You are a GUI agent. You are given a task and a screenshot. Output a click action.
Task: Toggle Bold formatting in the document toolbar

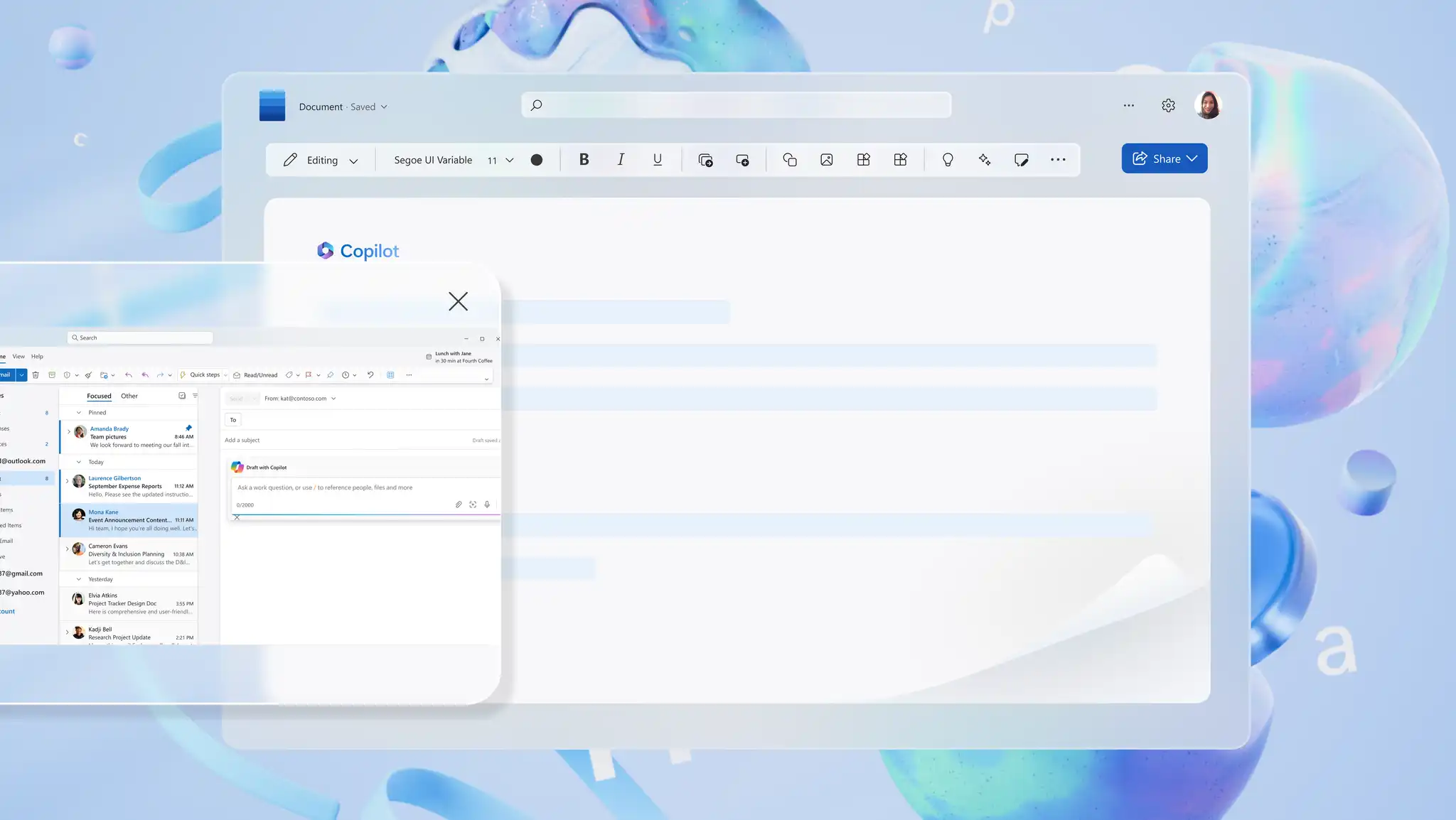584,160
